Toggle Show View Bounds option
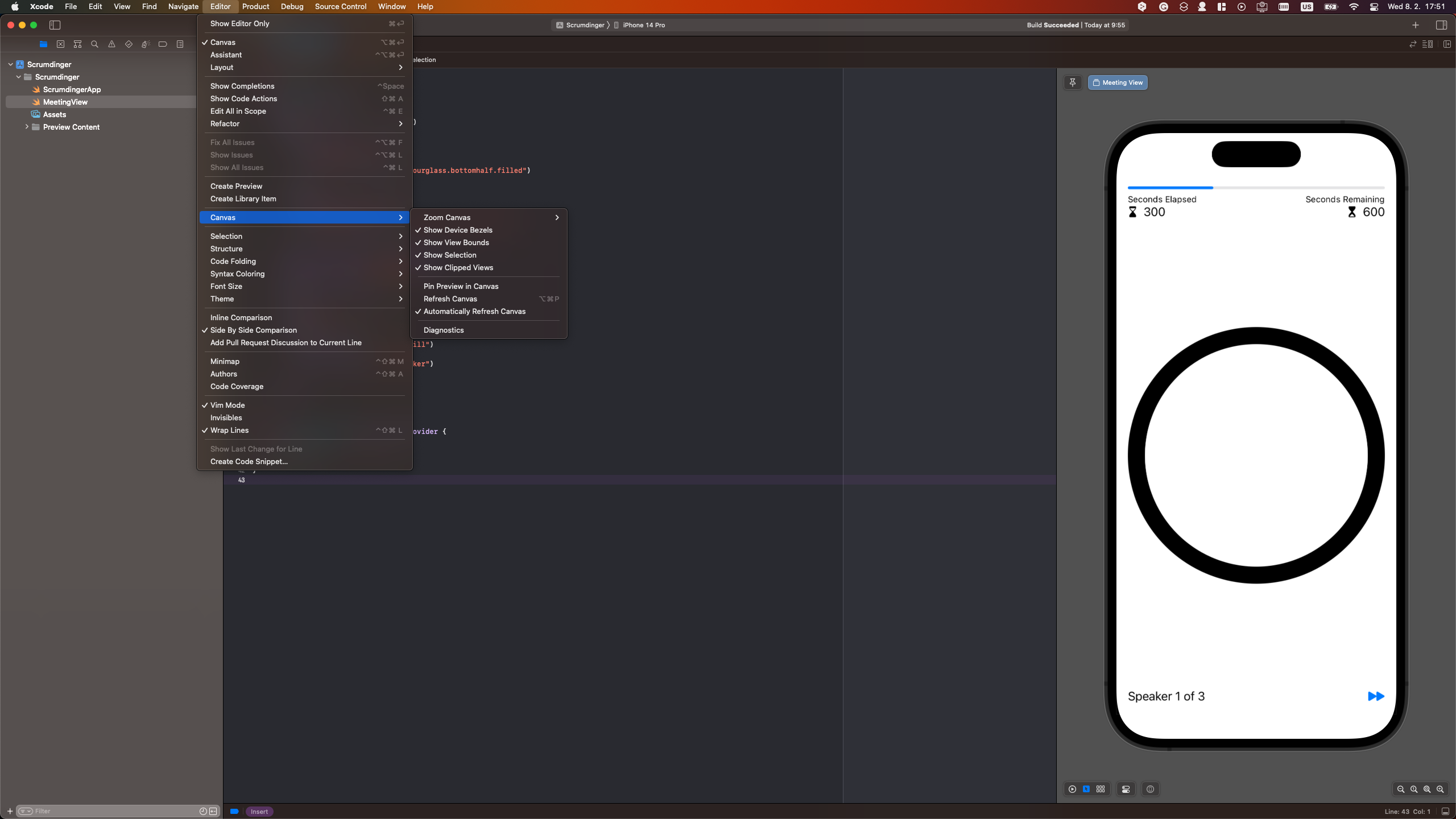The image size is (1456, 819). [456, 242]
